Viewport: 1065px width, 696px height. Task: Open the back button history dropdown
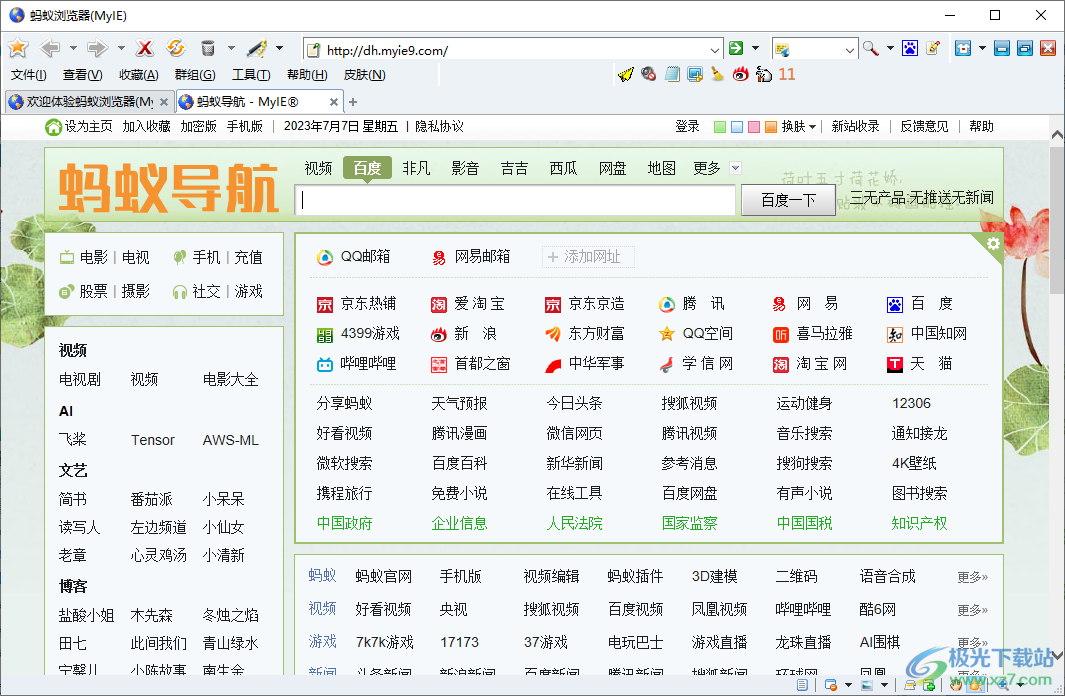pos(73,48)
